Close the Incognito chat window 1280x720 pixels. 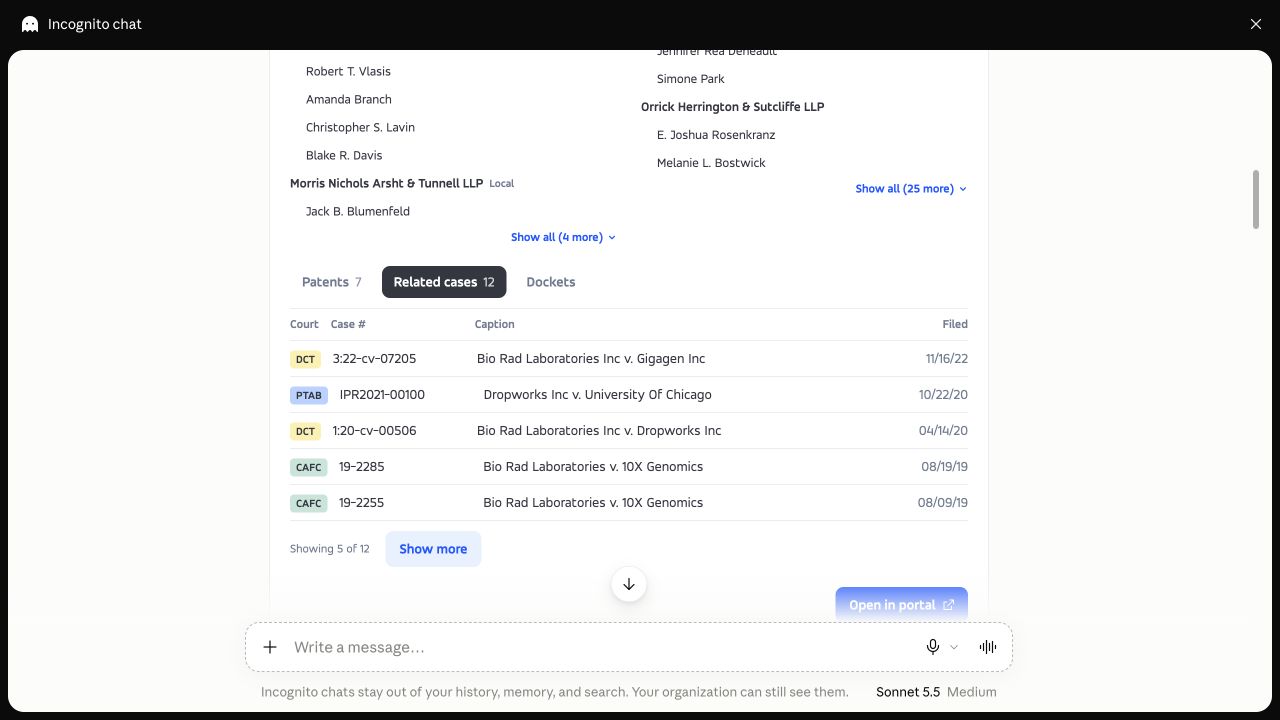[x=1256, y=24]
